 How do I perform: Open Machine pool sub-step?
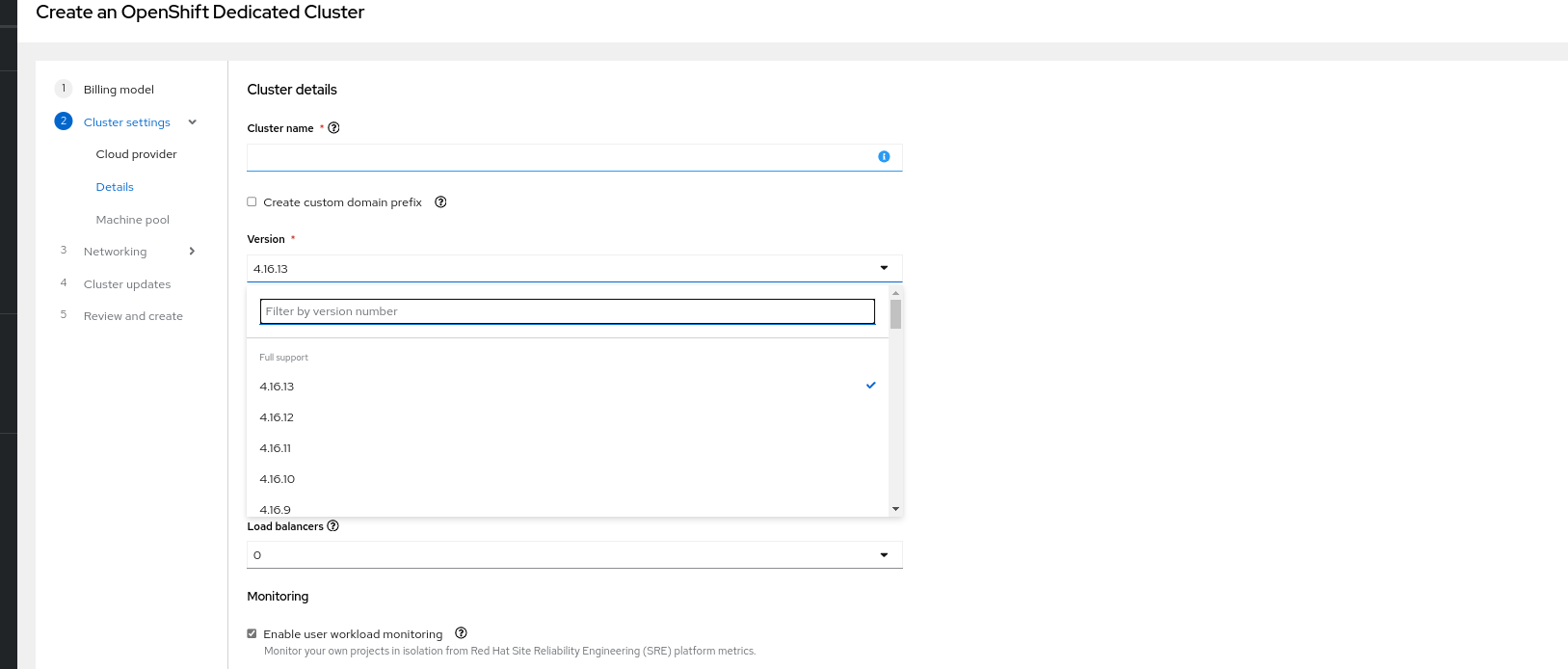tap(133, 220)
